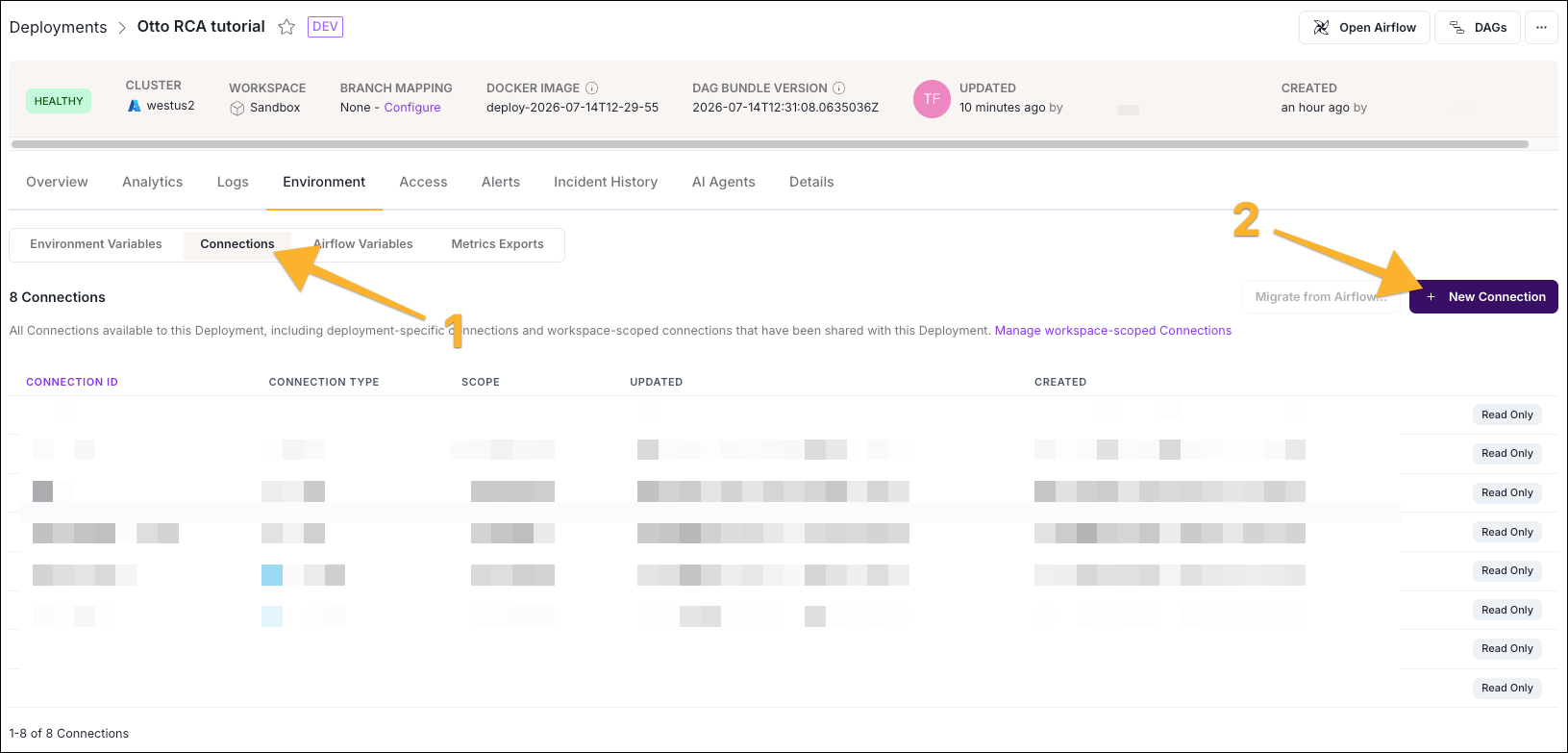Click the Azure cluster icon beside westus2
Screen dimensions: 1568x753
pos(135,106)
